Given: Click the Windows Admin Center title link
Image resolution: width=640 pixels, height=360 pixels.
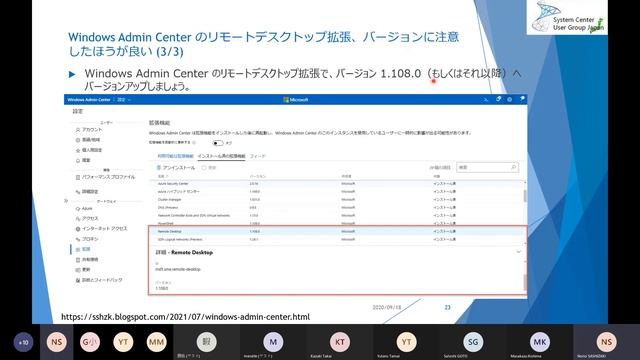Looking at the screenshot, I should click(89, 100).
